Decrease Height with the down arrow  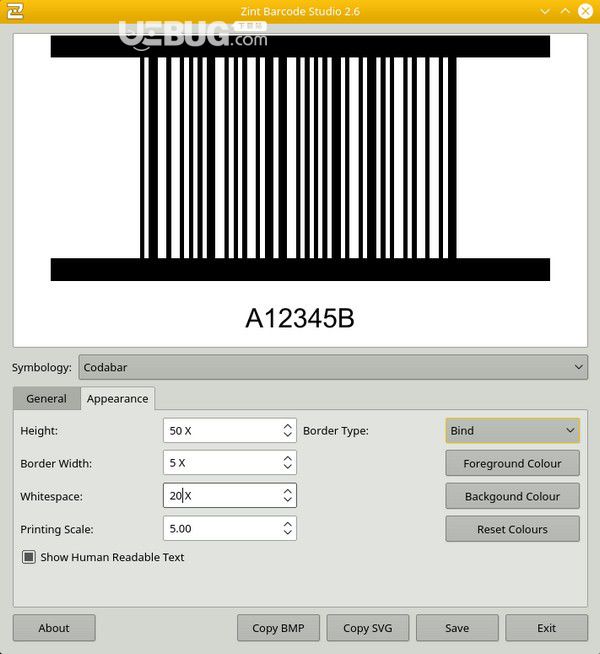[287, 435]
